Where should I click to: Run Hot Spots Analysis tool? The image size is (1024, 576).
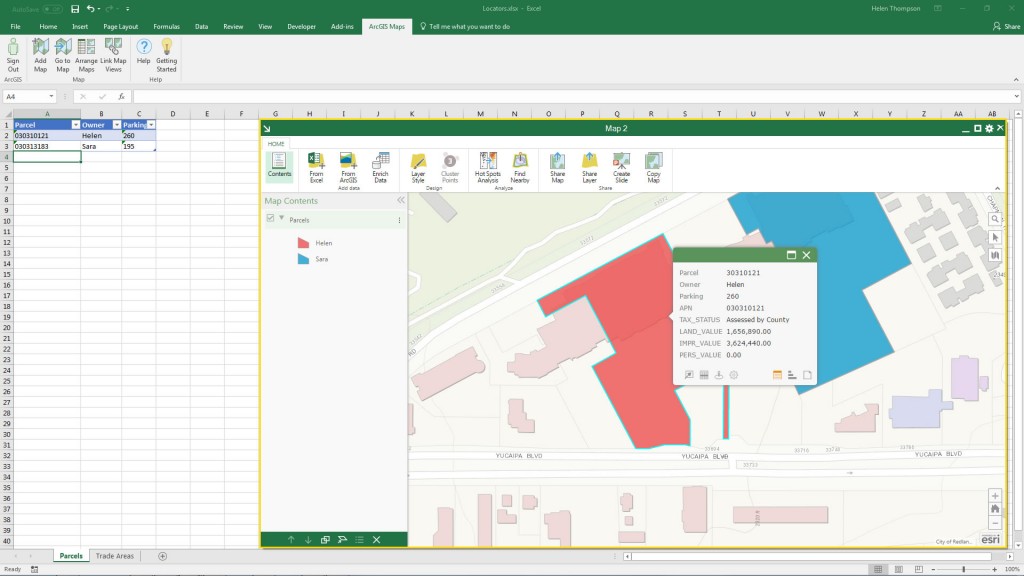tap(488, 168)
